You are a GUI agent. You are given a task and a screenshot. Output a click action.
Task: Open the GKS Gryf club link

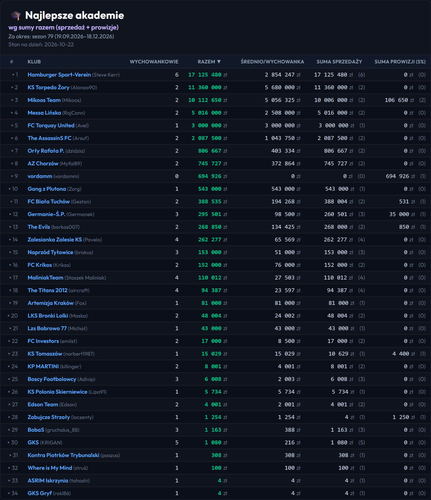point(39,493)
